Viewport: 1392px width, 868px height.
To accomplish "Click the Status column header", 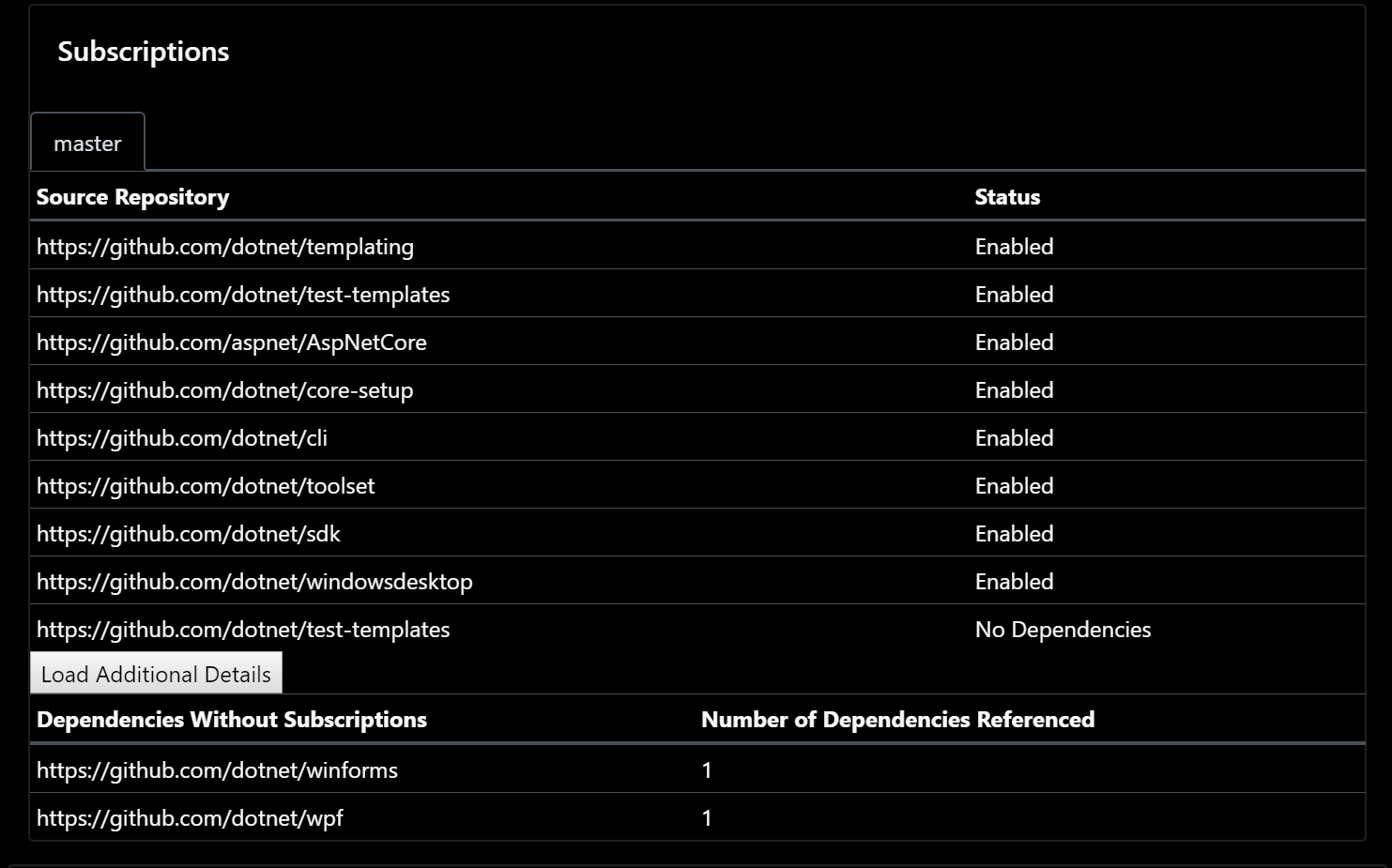I will [1007, 197].
